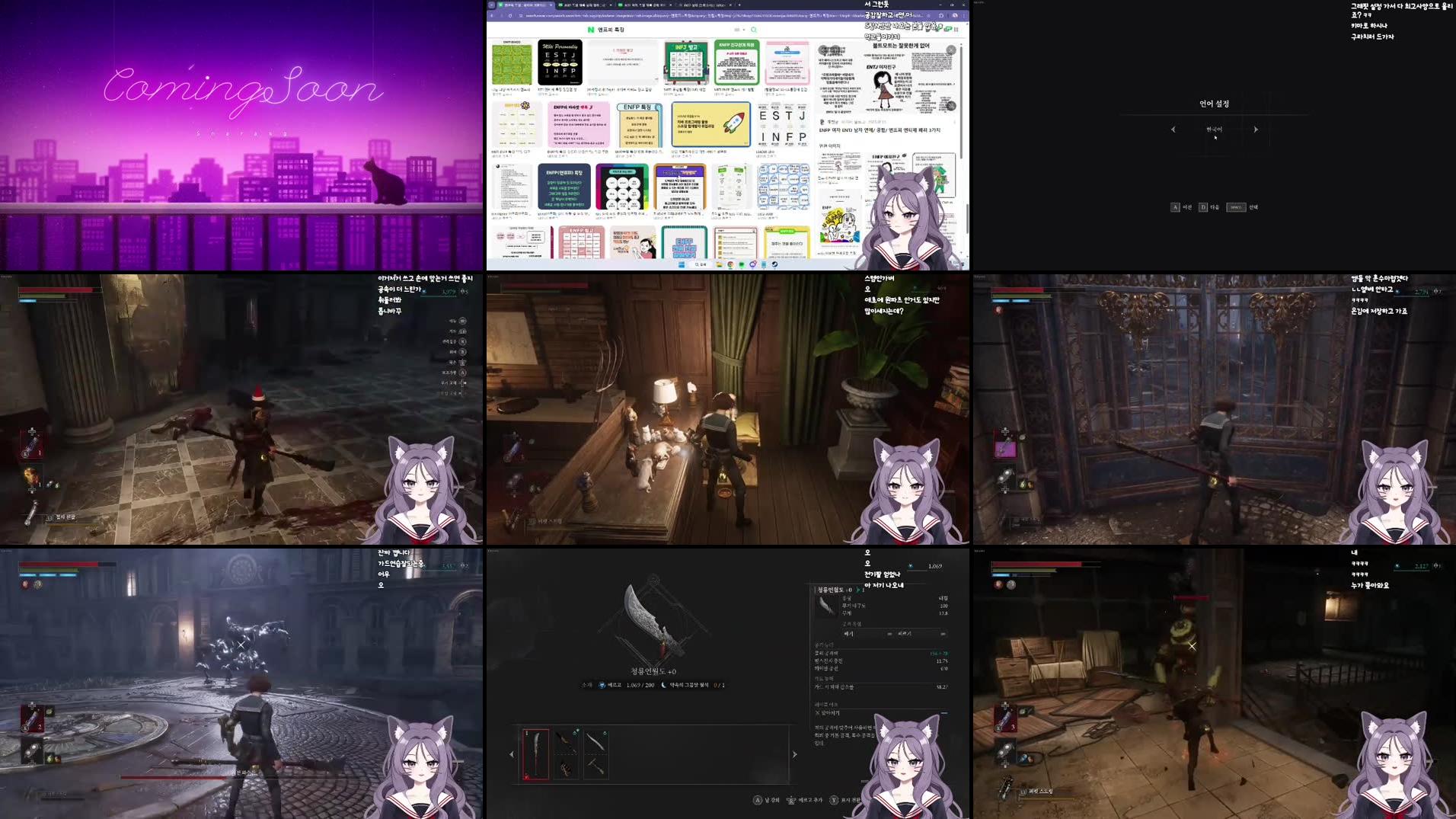Image resolution: width=1456 pixels, height=819 pixels.
Task: Click the green search magnifier icon
Action: pyautogui.click(x=754, y=30)
